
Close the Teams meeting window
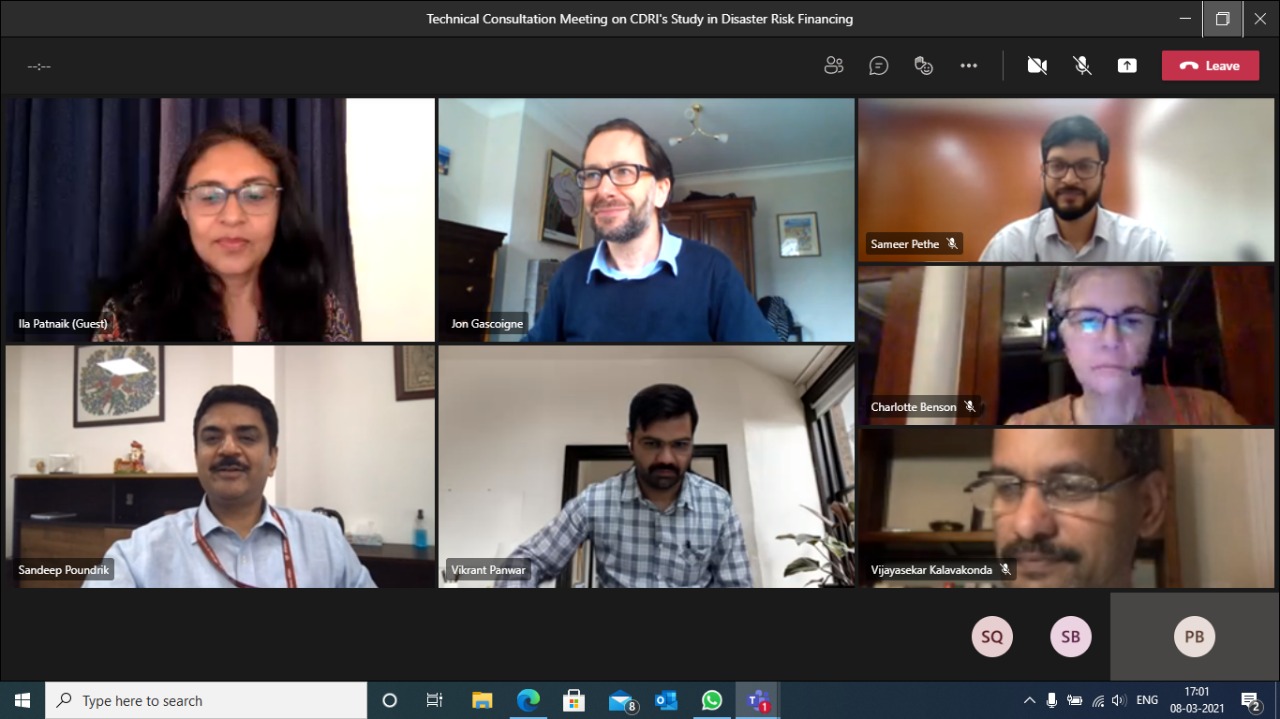(x=1260, y=18)
